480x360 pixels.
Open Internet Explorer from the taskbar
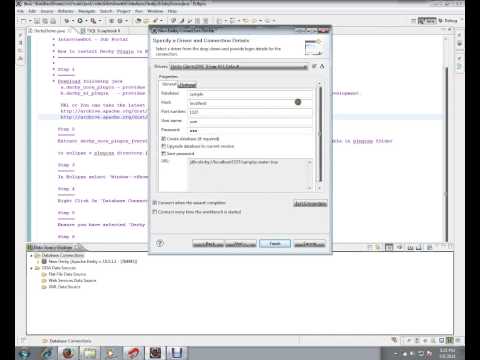point(47,353)
